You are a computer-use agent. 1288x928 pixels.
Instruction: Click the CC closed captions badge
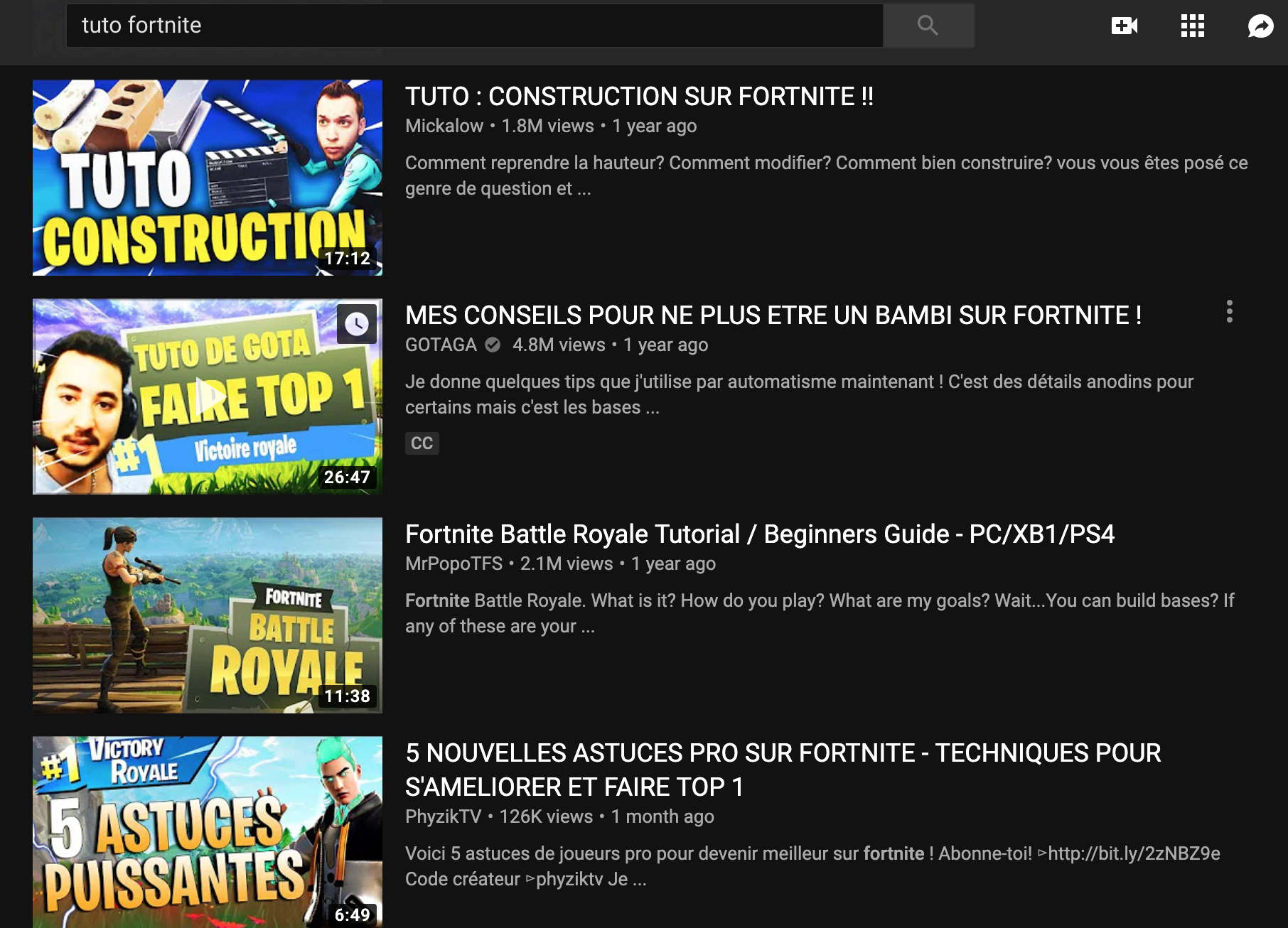pos(422,443)
